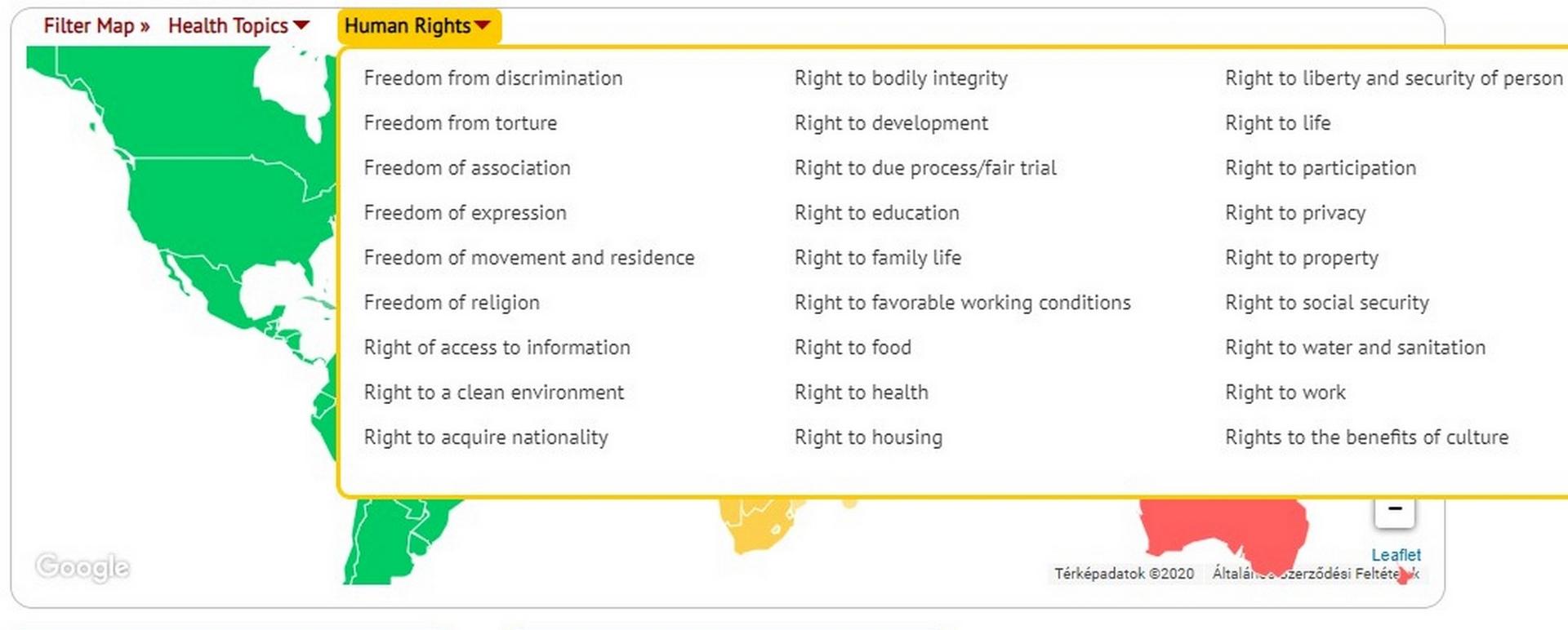Collapse the Human Rights dropdown
This screenshot has height=630, width=1568.
point(417,26)
